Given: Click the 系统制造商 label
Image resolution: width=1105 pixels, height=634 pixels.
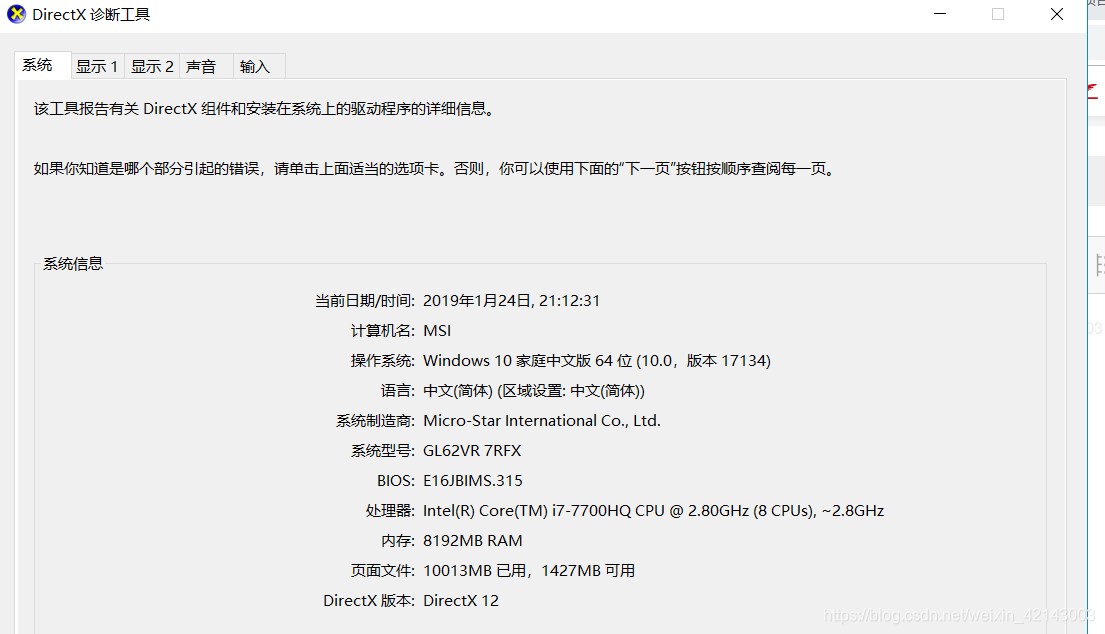Looking at the screenshot, I should tap(375, 421).
